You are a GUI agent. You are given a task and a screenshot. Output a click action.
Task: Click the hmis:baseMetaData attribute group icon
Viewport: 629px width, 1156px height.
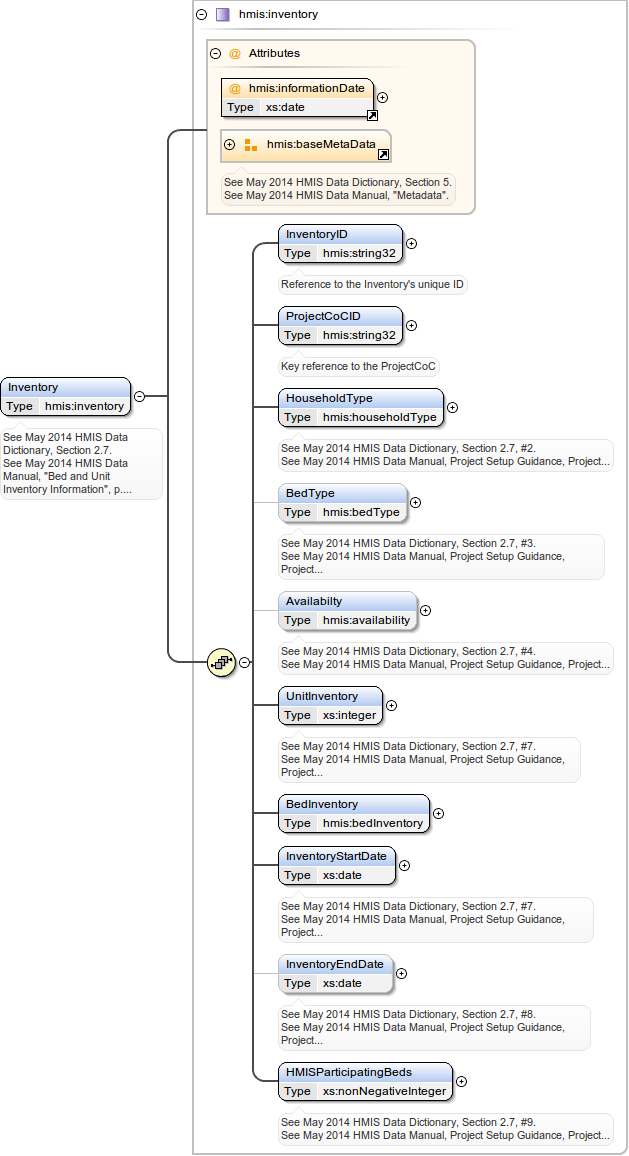coord(251,145)
